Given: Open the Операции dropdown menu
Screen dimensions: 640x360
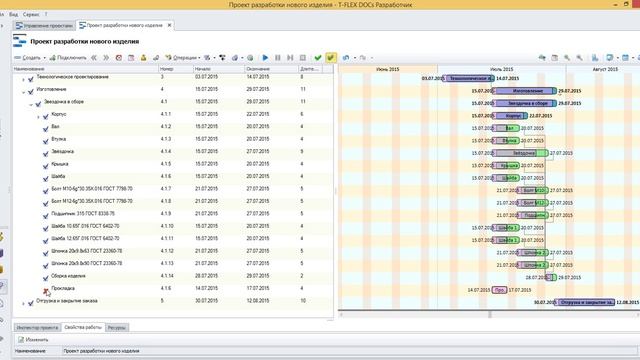Looking at the screenshot, I should tap(182, 58).
